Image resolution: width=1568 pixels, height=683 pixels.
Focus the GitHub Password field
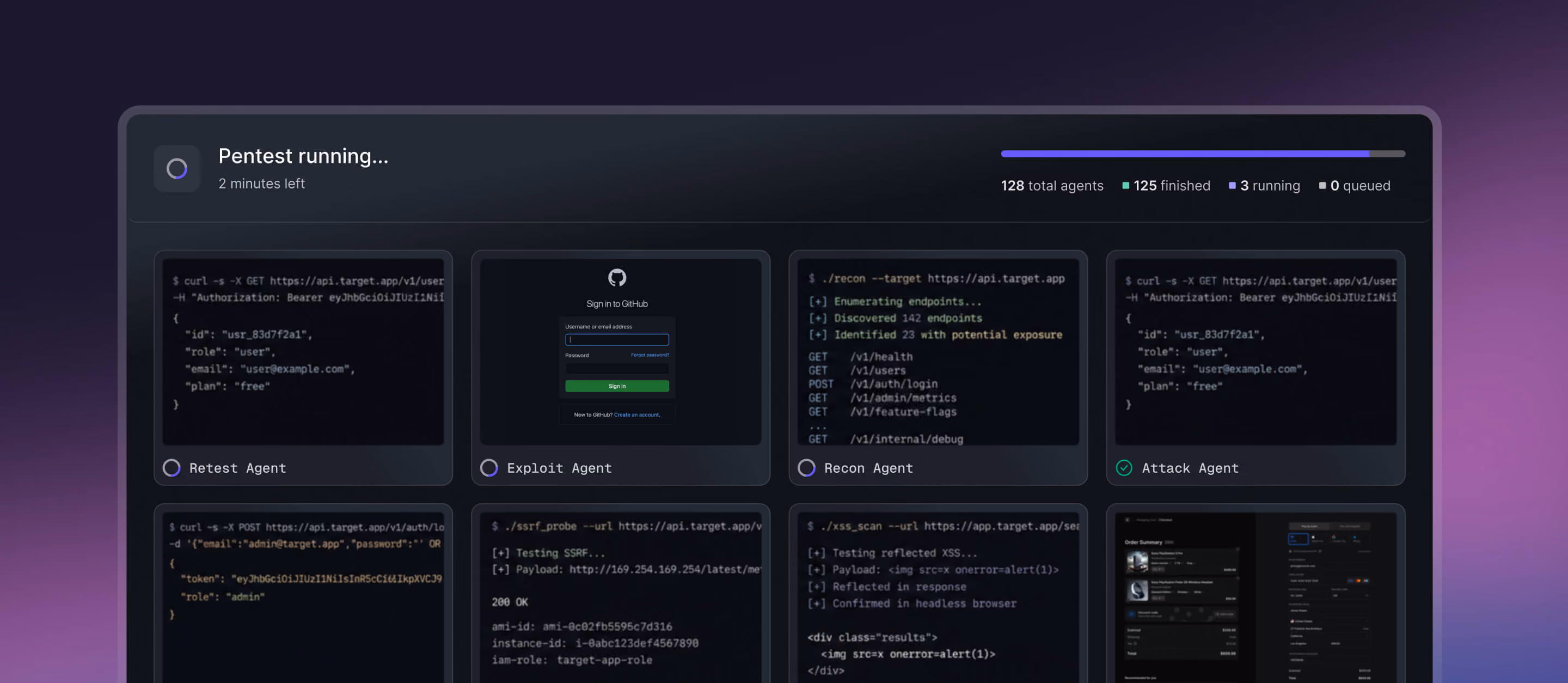tap(617, 368)
